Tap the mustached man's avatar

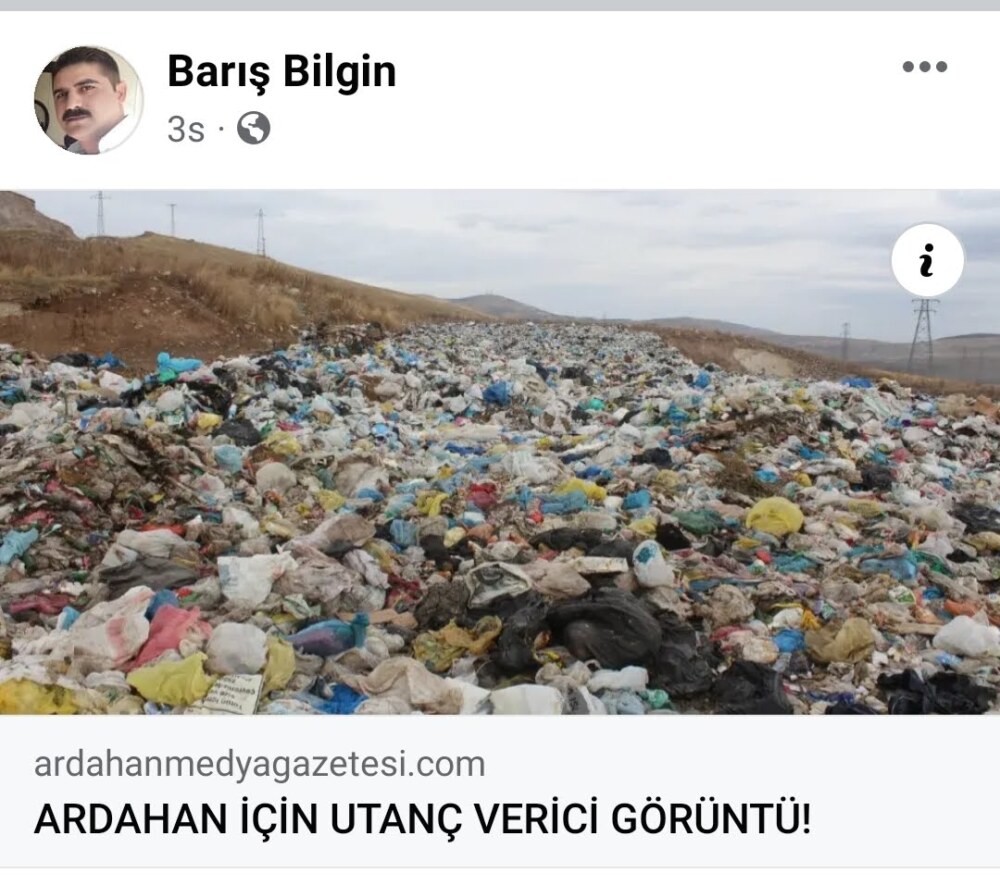pyautogui.click(x=89, y=100)
